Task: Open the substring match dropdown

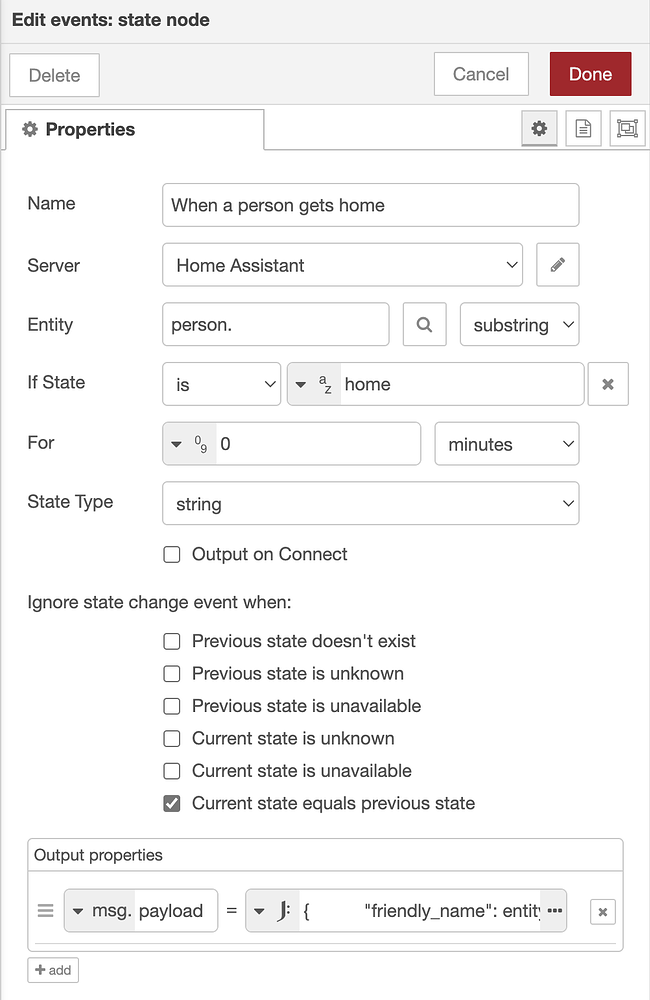Action: point(519,324)
